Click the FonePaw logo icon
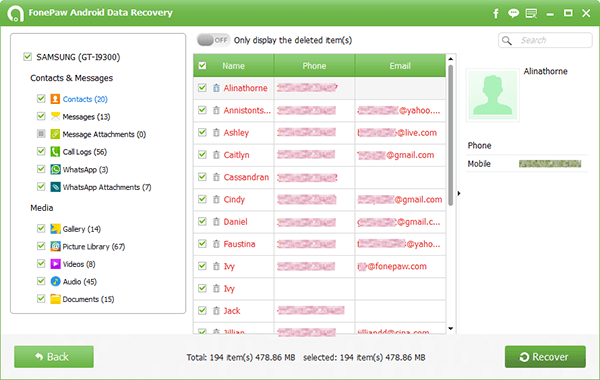Image resolution: width=600 pixels, height=380 pixels. (15, 13)
